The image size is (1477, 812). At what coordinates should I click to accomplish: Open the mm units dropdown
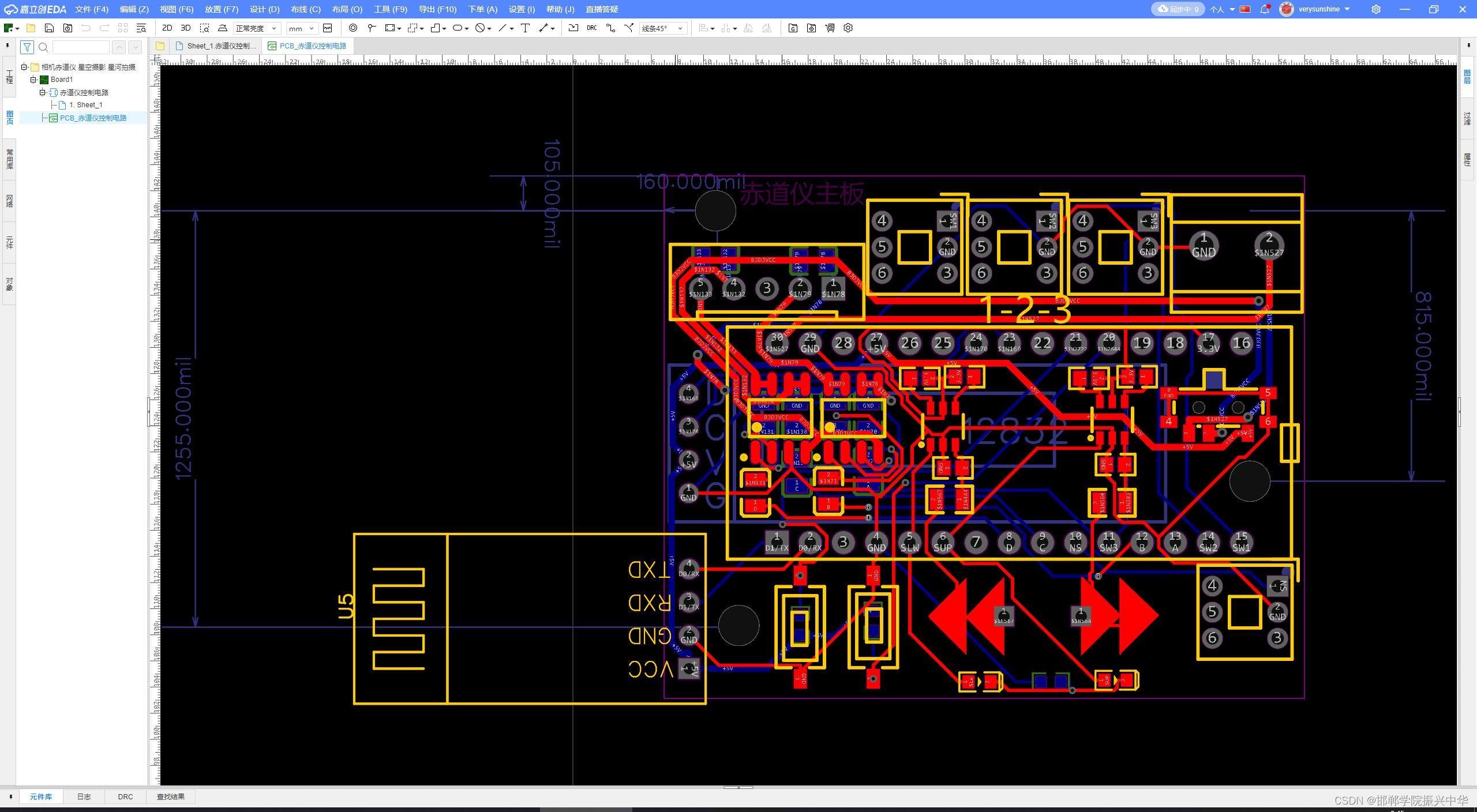pyautogui.click(x=302, y=28)
